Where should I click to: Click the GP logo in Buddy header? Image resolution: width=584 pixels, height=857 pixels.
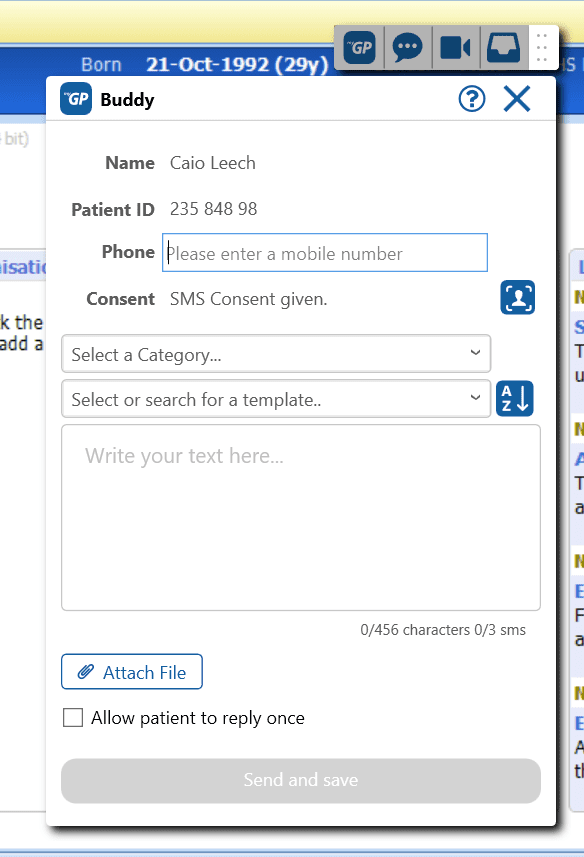(76, 99)
